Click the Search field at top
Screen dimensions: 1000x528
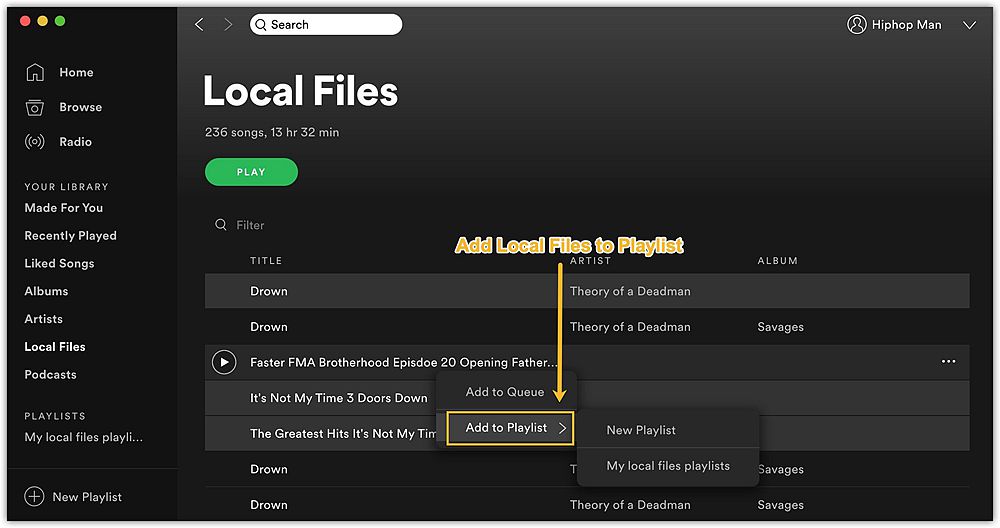326,24
